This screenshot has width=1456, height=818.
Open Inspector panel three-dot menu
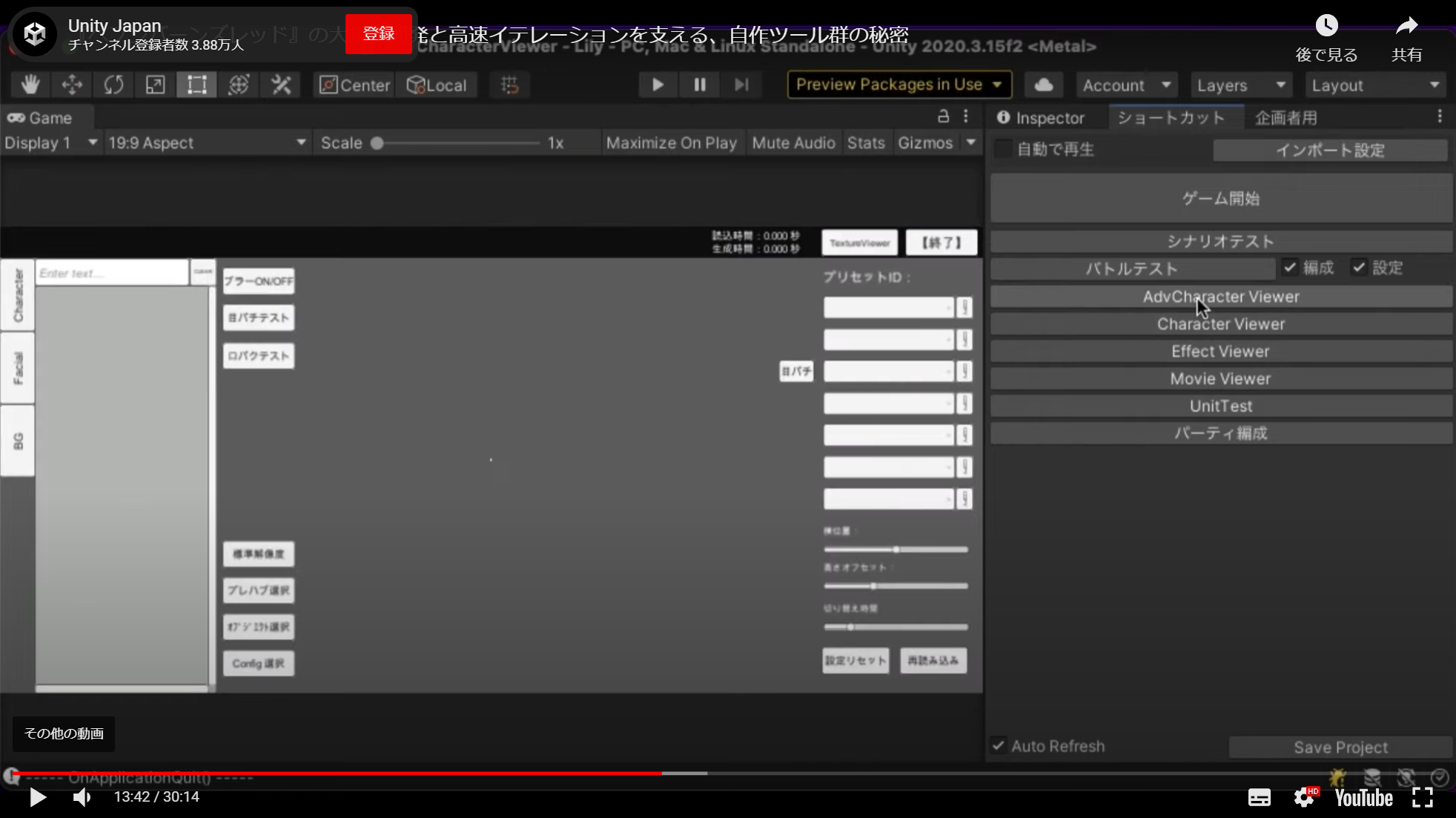tap(1440, 116)
